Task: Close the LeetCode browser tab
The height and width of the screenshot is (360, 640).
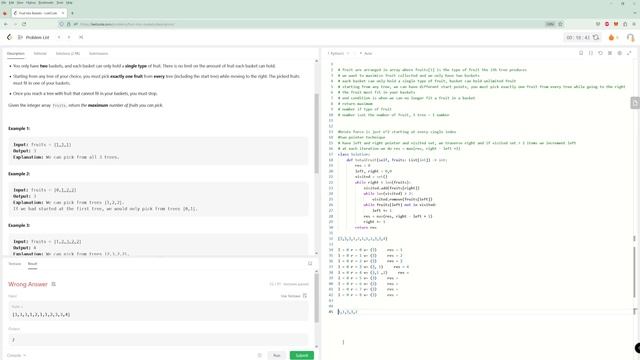Action: tap(62, 13)
